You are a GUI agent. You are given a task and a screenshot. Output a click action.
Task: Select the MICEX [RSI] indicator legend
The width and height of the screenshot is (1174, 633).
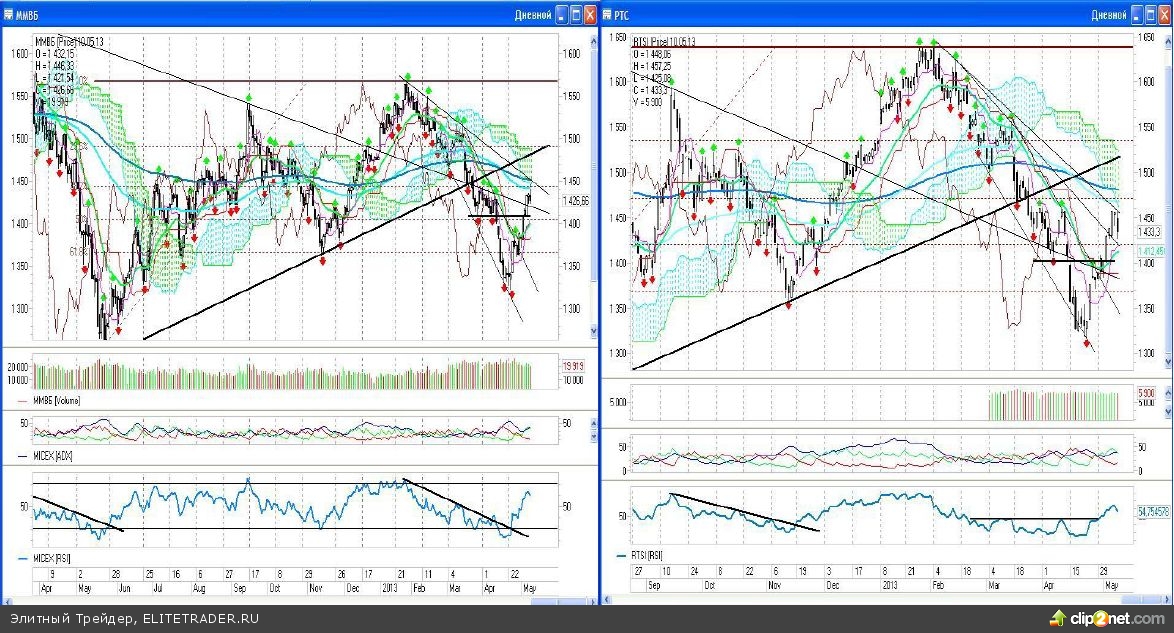pos(57,557)
